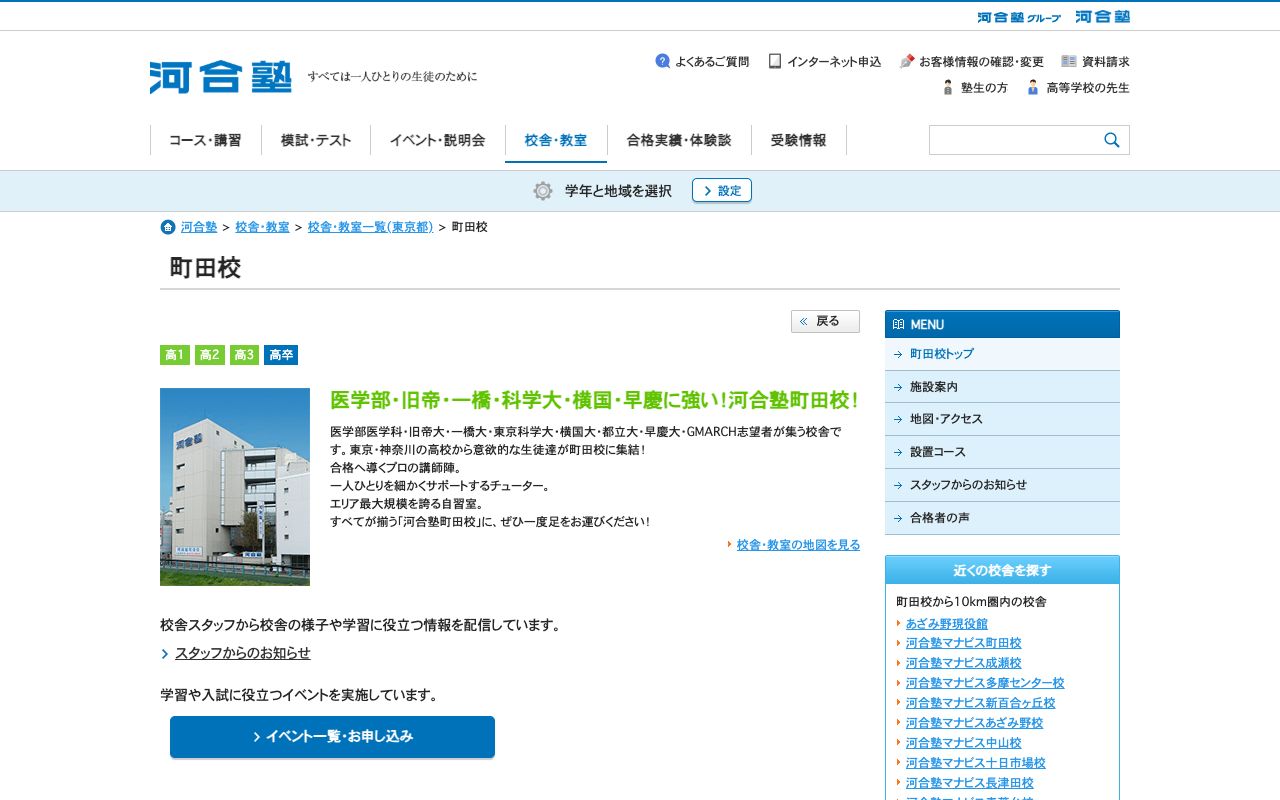Open the 河合塾マナビス中山校 link
The image size is (1280, 800).
click(964, 743)
